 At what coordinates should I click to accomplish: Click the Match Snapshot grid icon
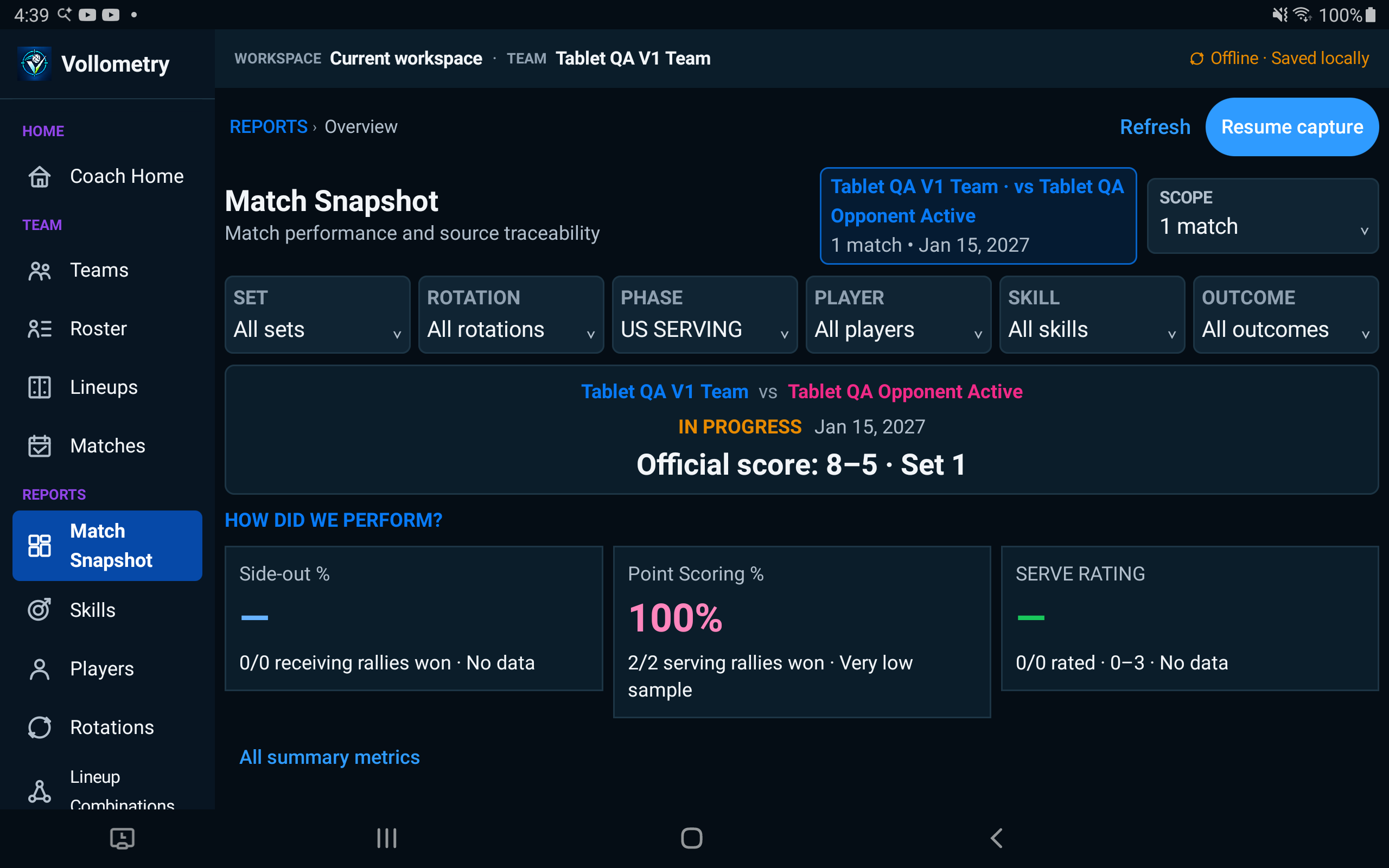click(x=40, y=545)
